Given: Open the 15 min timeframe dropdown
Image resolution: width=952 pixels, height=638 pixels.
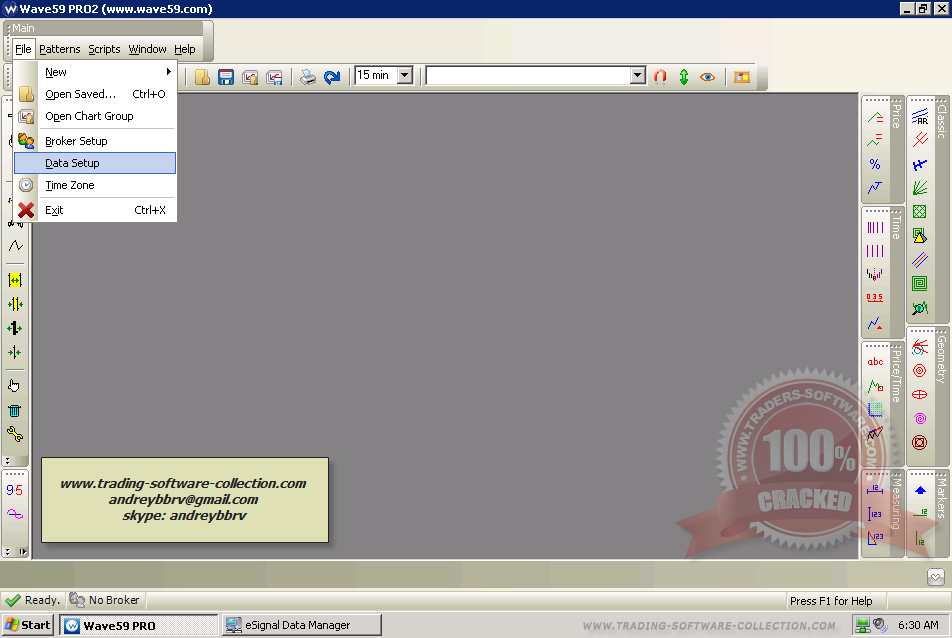Looking at the screenshot, I should (405, 75).
